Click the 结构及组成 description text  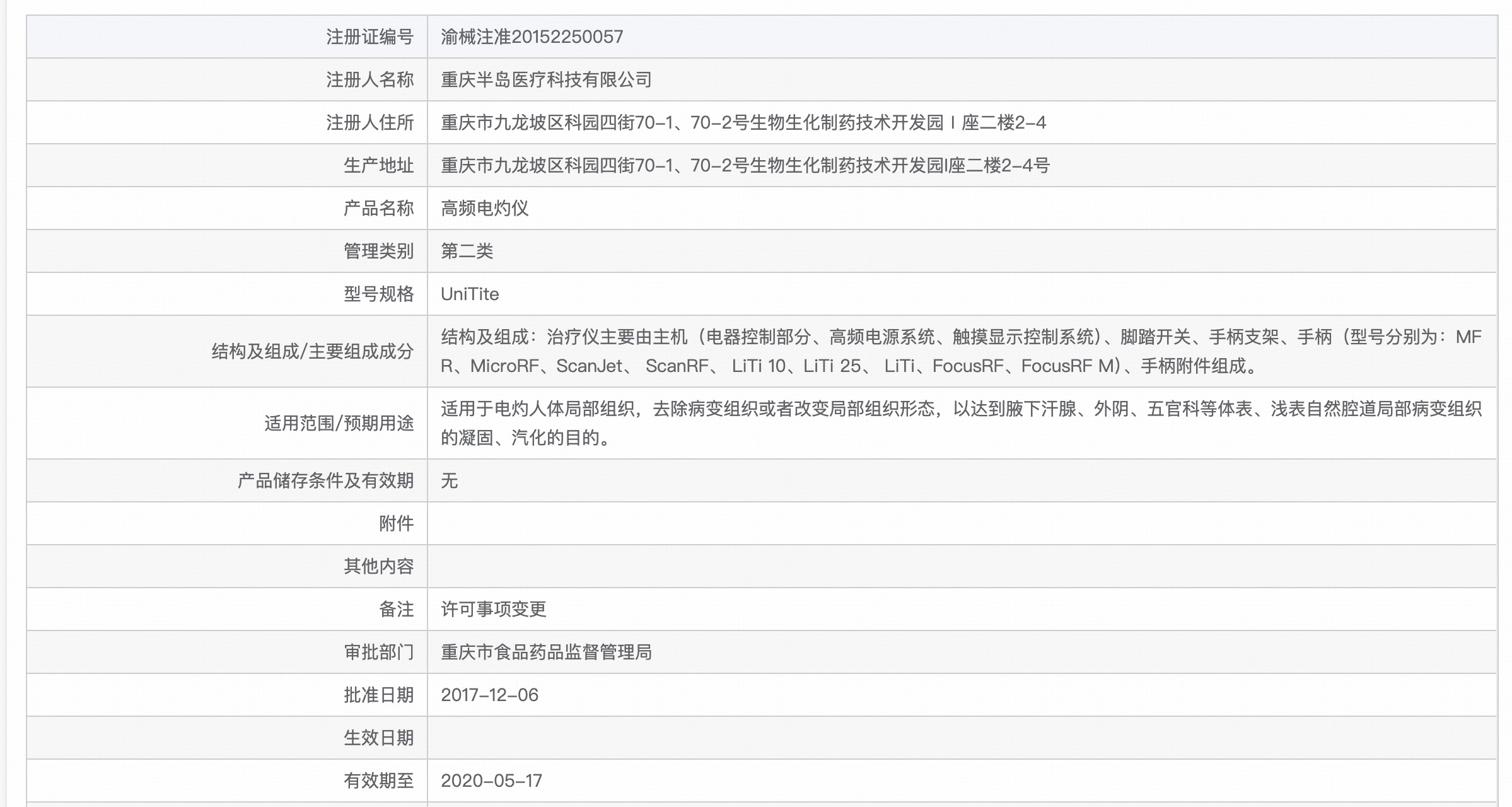click(960, 351)
